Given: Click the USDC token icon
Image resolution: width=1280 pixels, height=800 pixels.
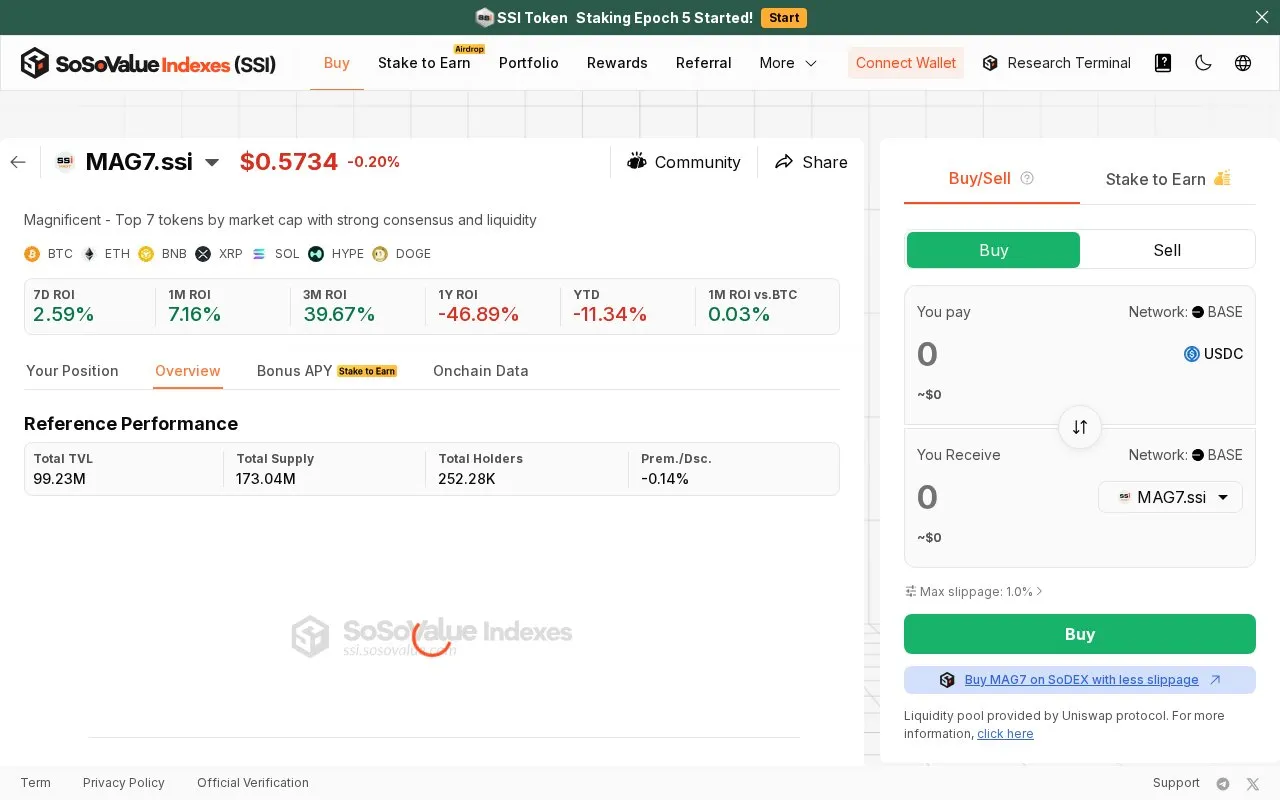Looking at the screenshot, I should pos(1192,354).
